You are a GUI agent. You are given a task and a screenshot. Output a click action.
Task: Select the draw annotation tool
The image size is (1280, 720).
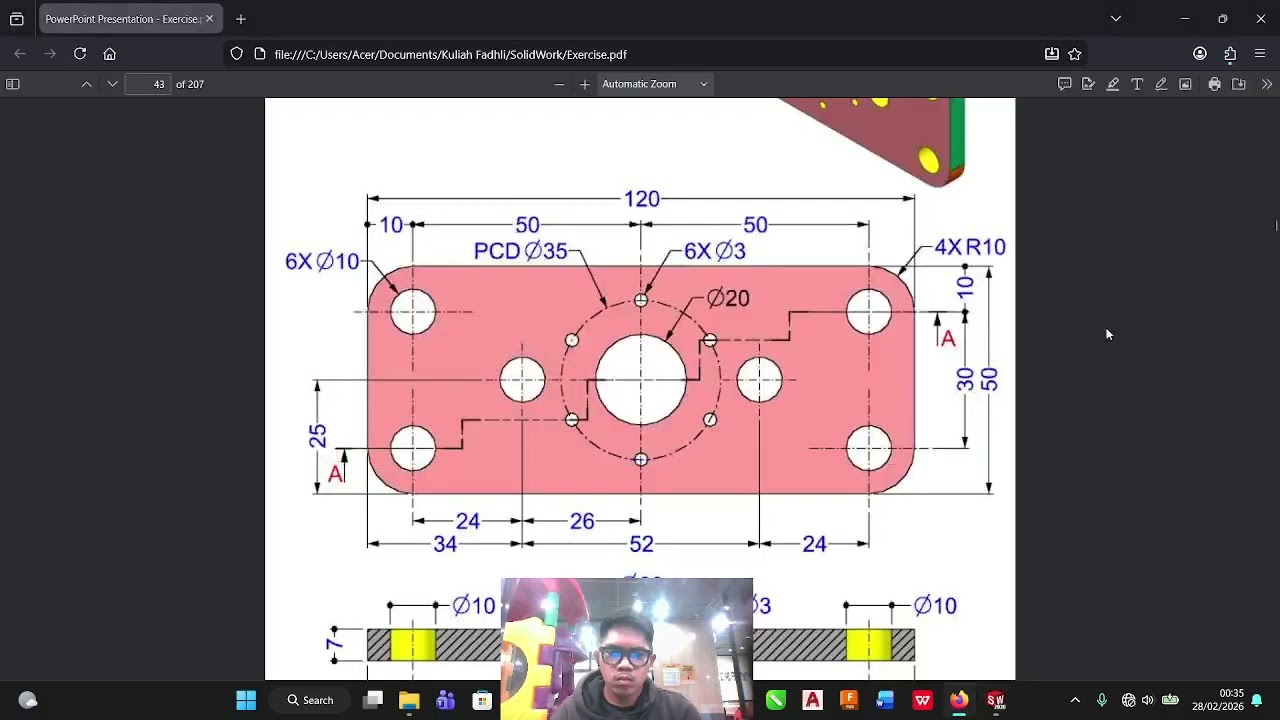1161,84
